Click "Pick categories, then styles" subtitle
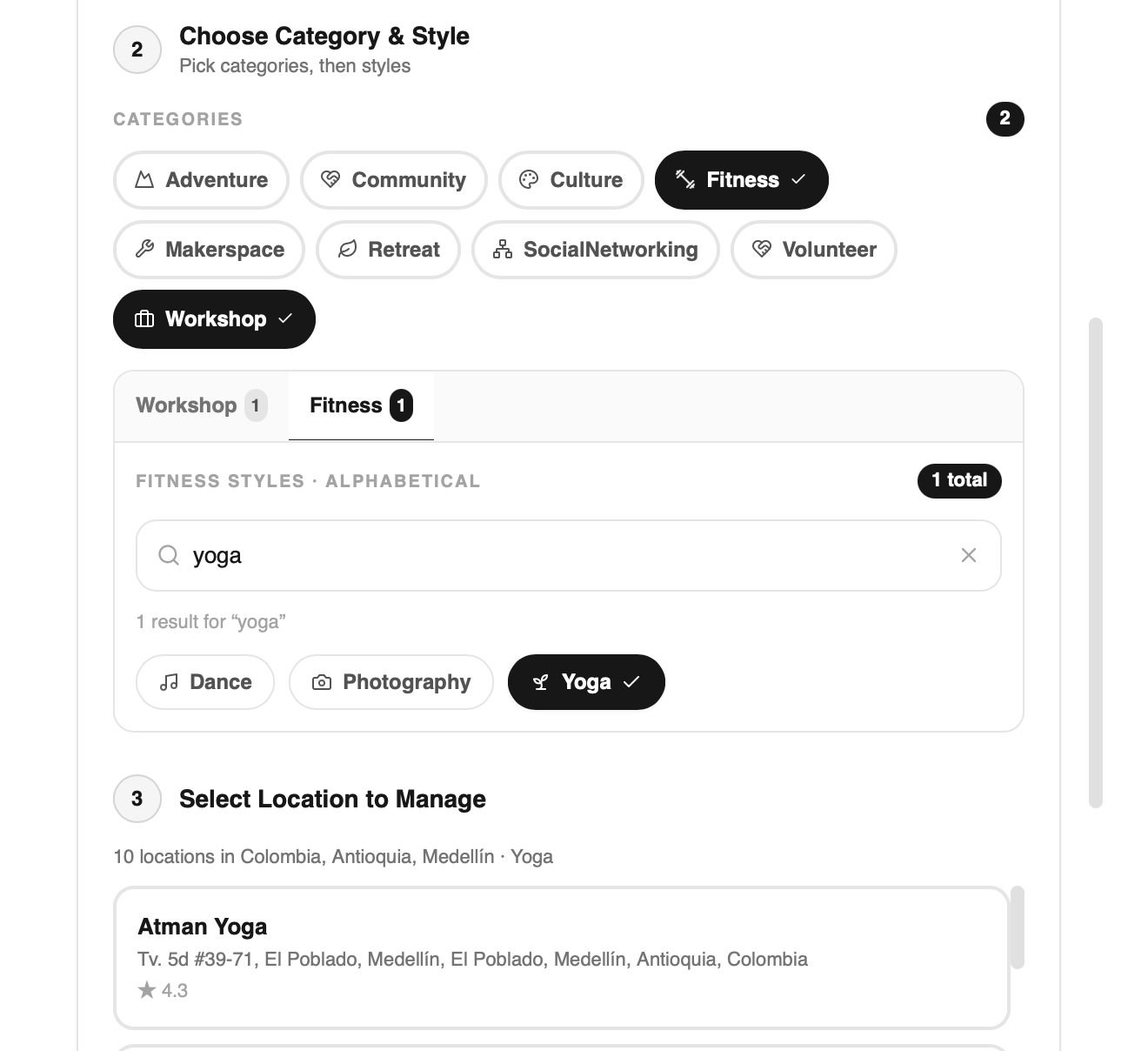Viewport: 1148px width, 1051px height. coord(295,66)
